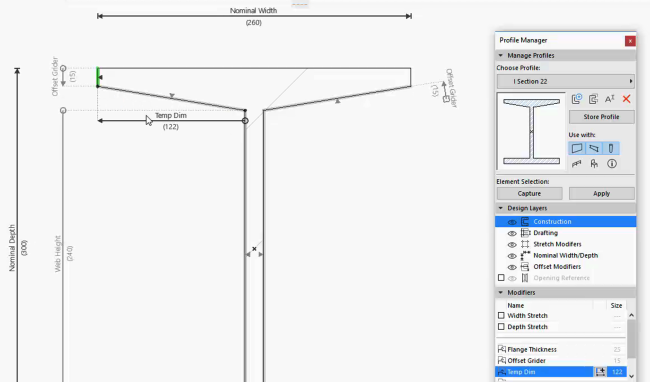Enable the Opening Reference checkbox
This screenshot has width=650, height=382.
(501, 278)
